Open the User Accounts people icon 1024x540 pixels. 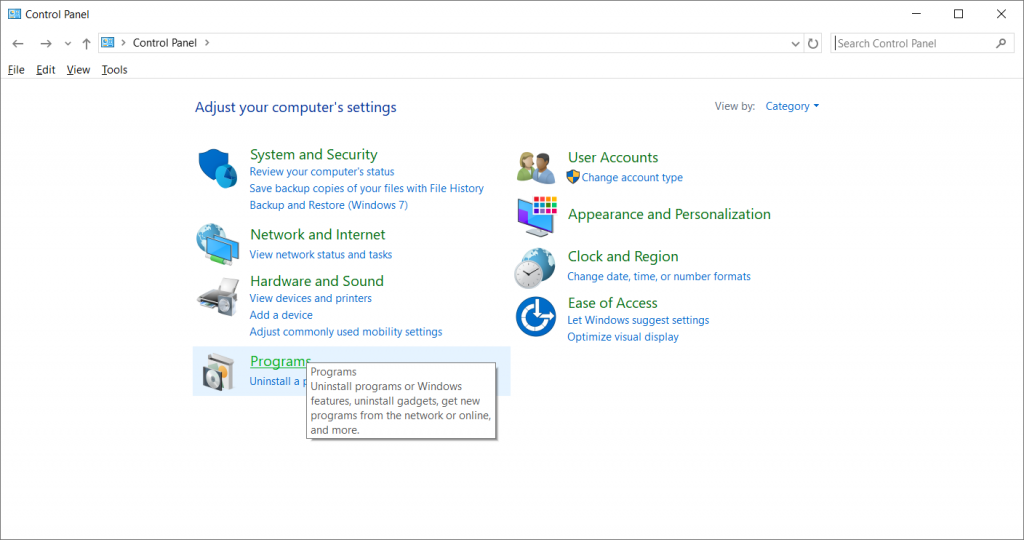[536, 167]
